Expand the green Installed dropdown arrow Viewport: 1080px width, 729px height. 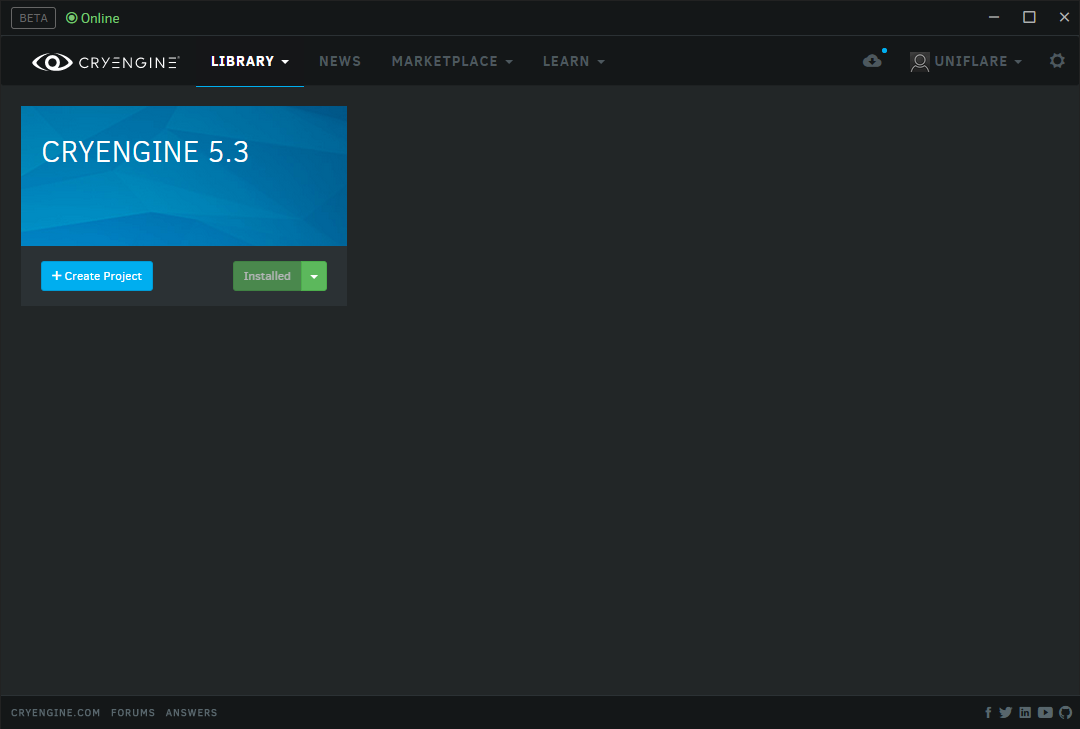point(314,276)
